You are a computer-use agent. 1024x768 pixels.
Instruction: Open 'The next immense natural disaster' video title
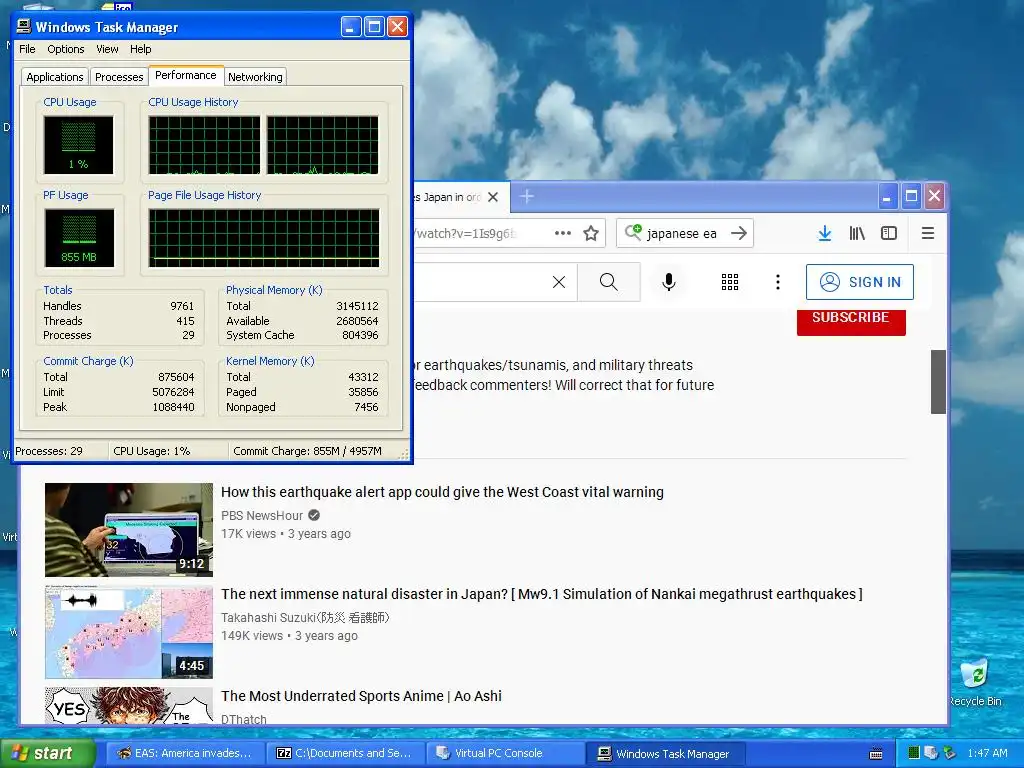541,594
